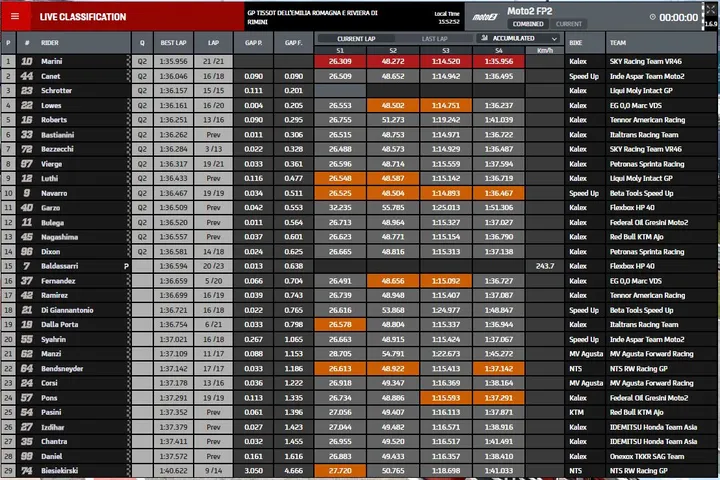Click Garzo's S1 time 32.235
The image size is (720, 480).
pyautogui.click(x=340, y=208)
